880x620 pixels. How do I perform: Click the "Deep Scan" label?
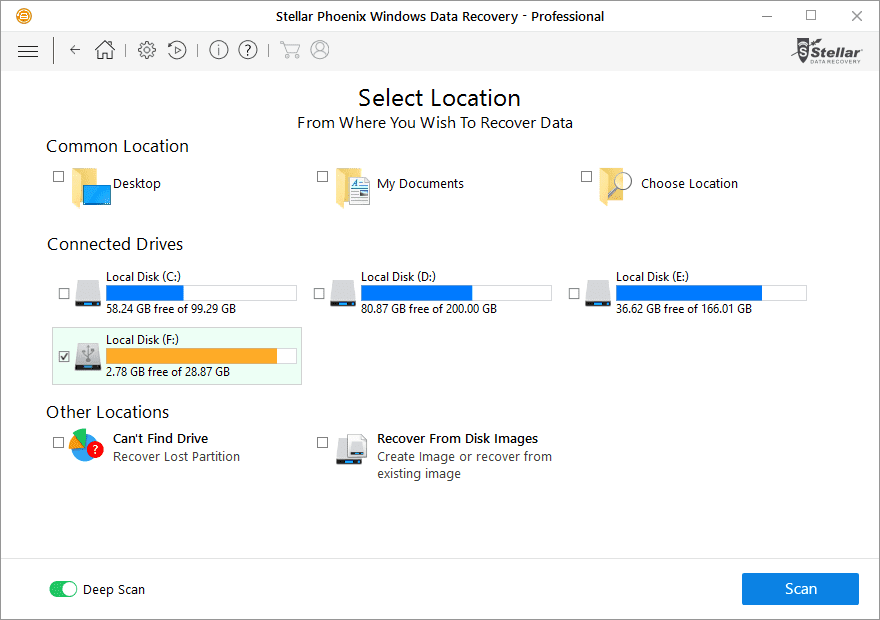114,589
